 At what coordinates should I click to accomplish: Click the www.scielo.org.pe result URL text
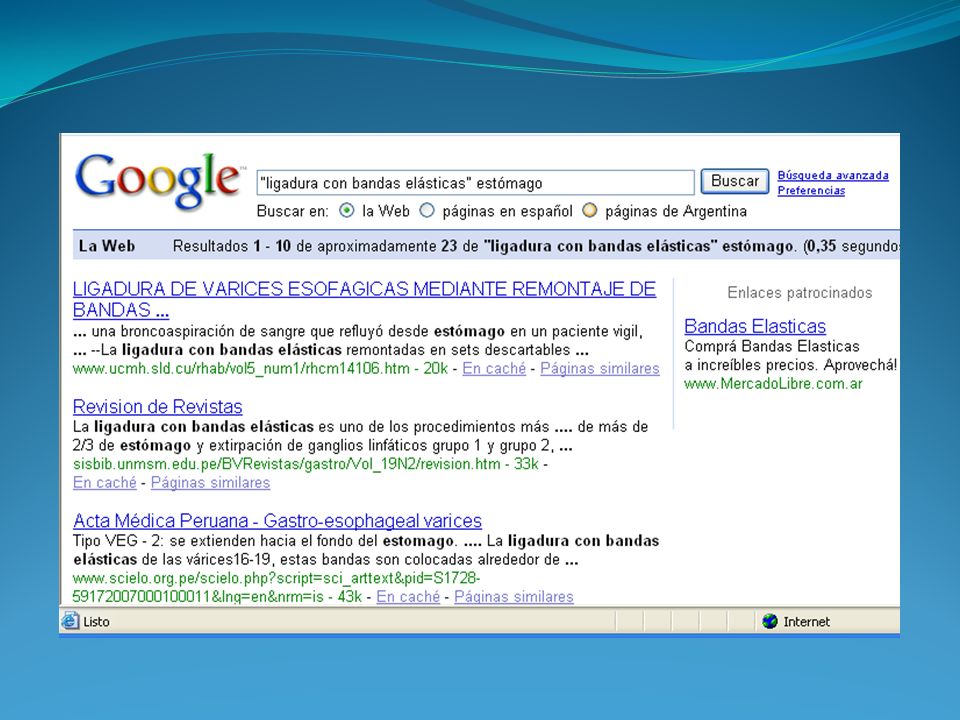(276, 587)
